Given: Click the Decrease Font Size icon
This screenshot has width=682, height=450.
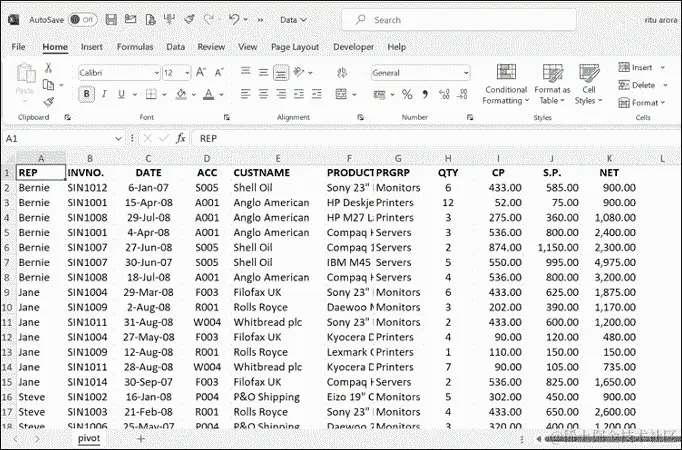Looking at the screenshot, I should click(x=219, y=72).
